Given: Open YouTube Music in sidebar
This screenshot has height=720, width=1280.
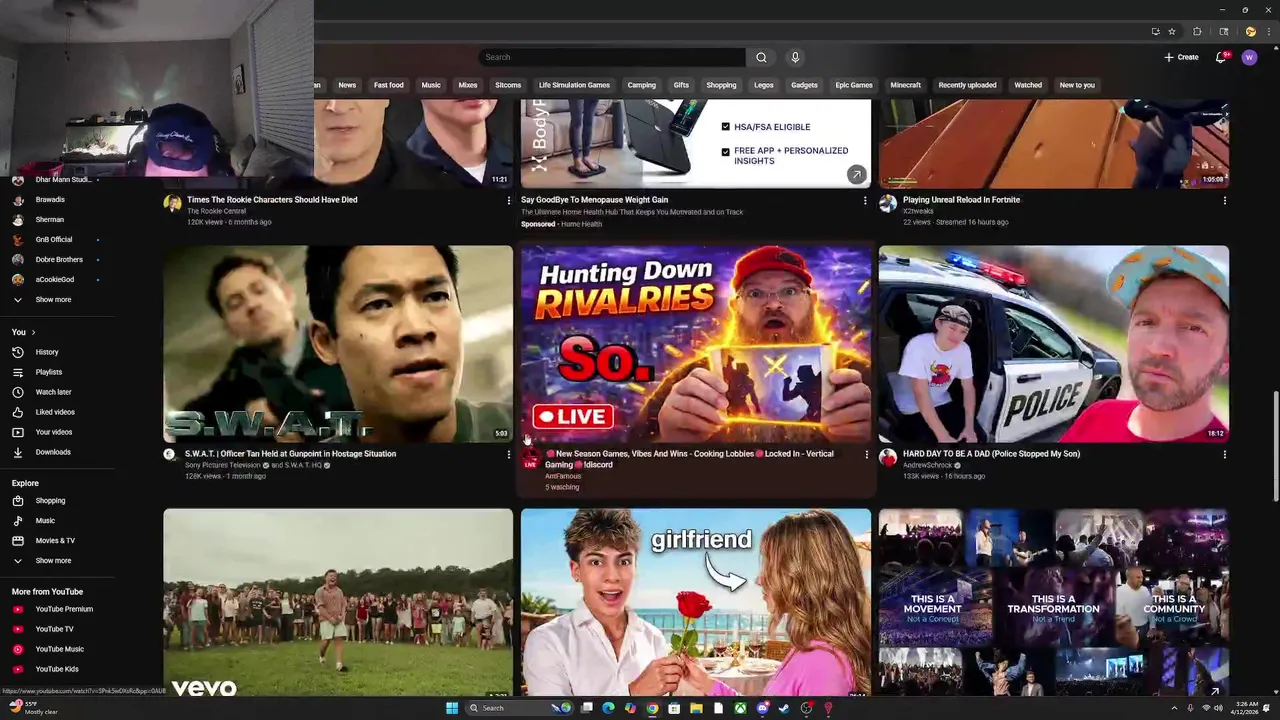Looking at the screenshot, I should [x=59, y=649].
